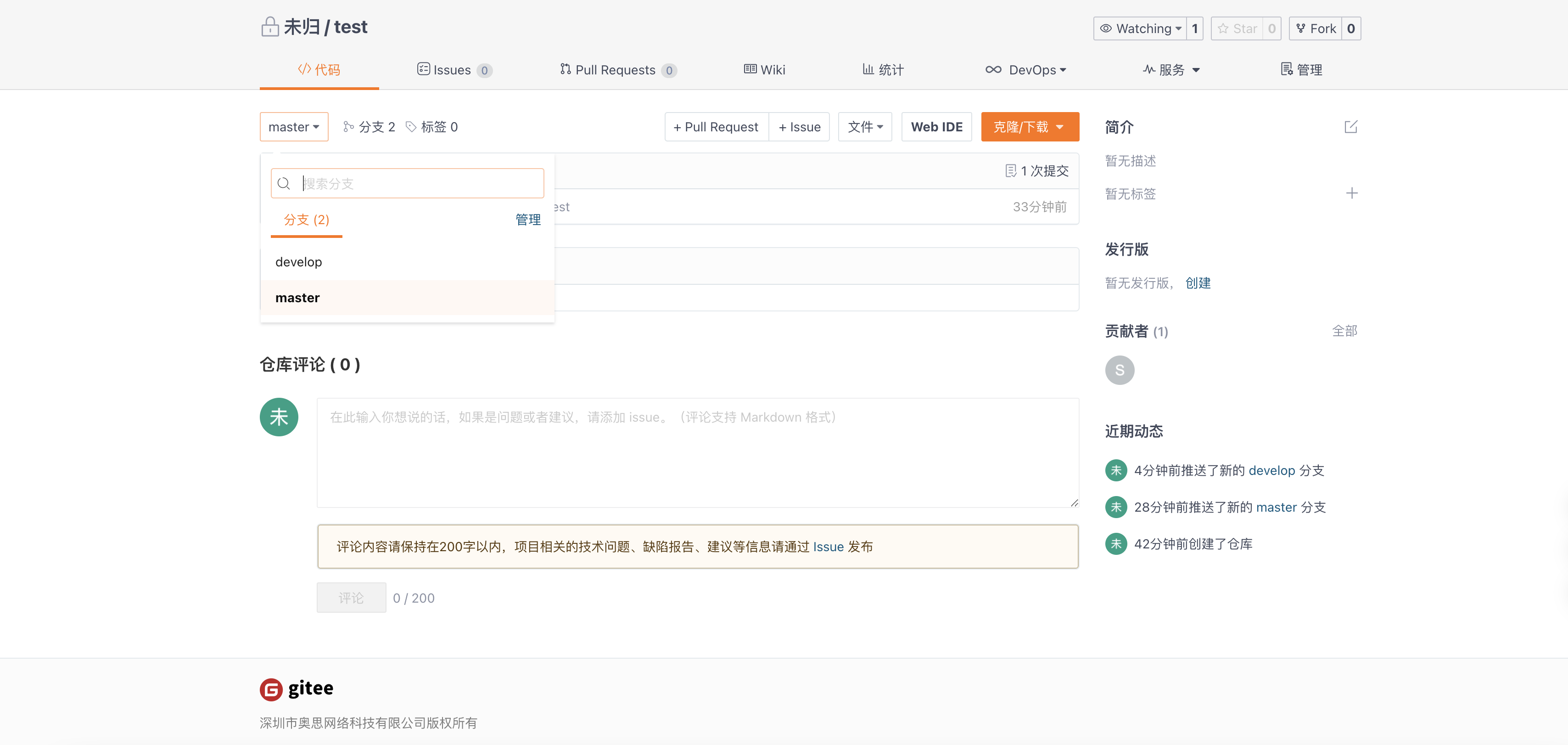The height and width of the screenshot is (745, 1568).
Task: Click the repository name test
Action: [x=351, y=27]
